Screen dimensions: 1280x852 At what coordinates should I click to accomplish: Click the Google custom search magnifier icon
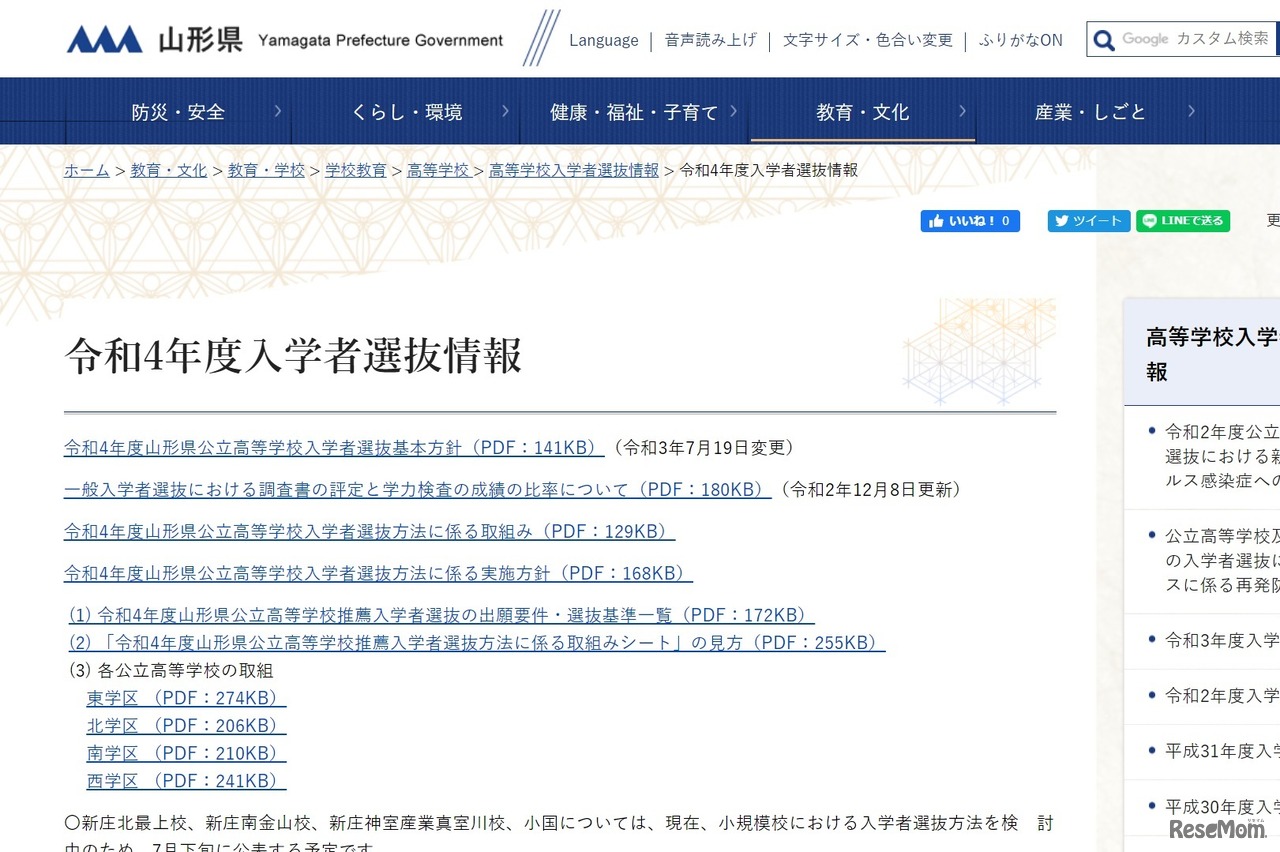[x=1103, y=39]
